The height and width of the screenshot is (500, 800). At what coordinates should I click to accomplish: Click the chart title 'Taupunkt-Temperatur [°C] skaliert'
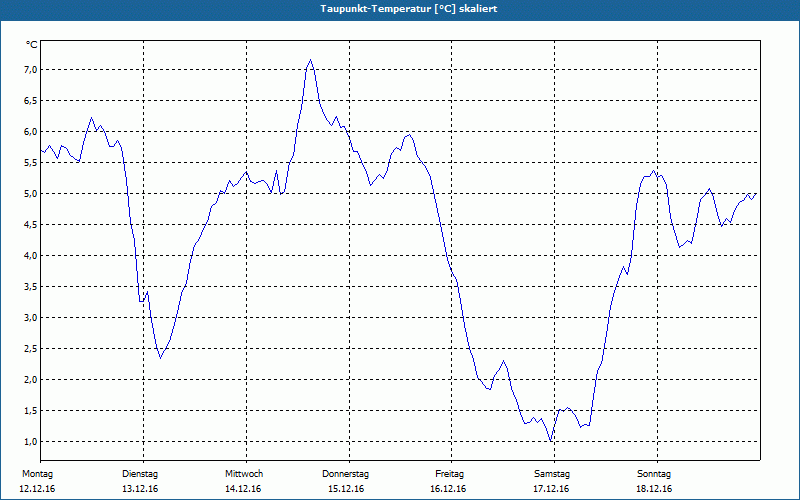pyautogui.click(x=409, y=9)
